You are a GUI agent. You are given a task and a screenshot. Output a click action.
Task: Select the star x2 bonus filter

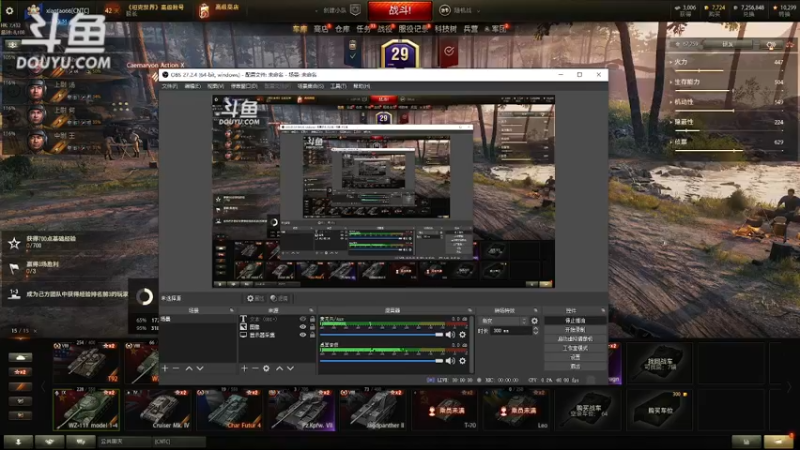click(20, 371)
